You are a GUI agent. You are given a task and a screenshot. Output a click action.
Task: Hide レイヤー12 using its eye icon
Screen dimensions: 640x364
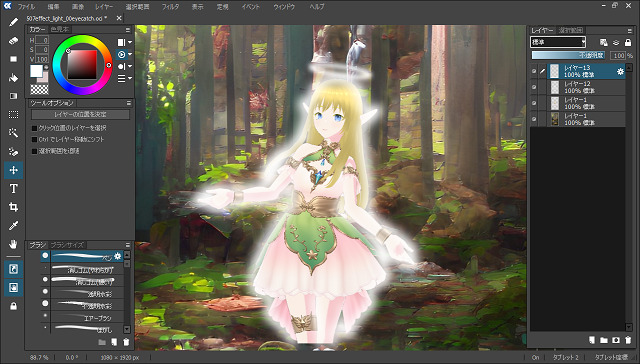tap(534, 87)
